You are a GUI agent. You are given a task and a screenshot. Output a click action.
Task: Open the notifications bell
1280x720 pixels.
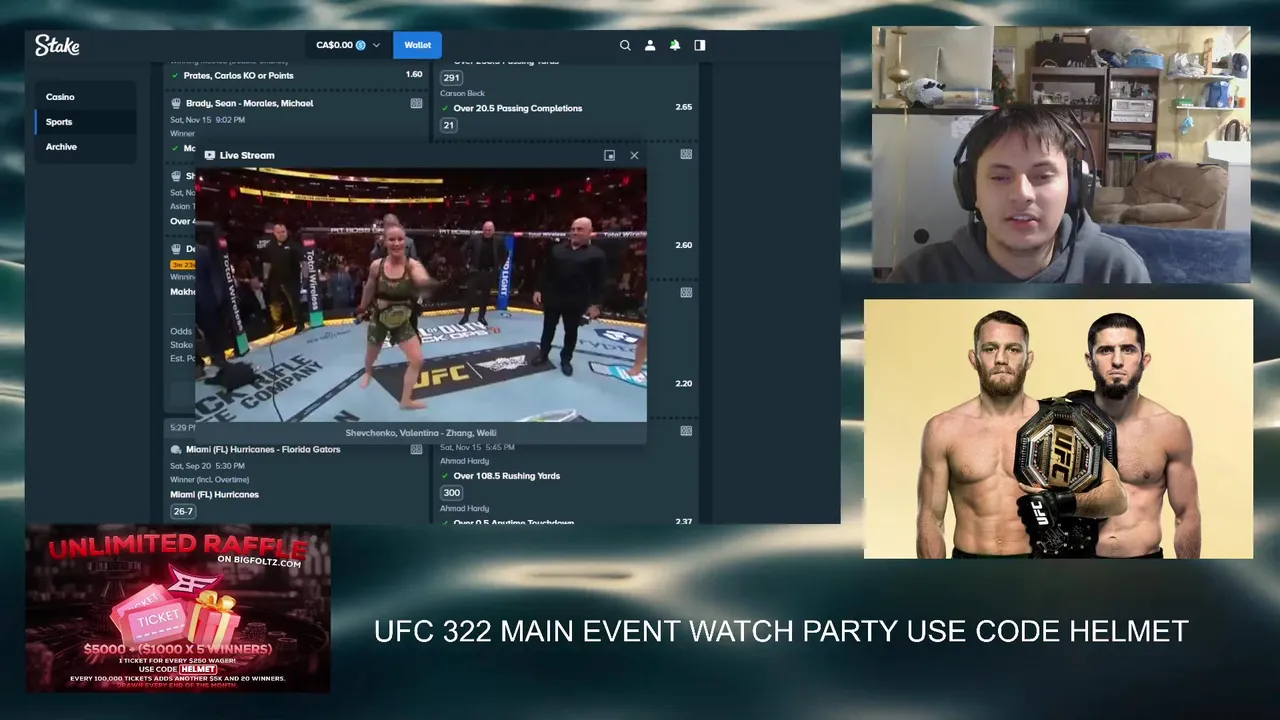[x=675, y=45]
